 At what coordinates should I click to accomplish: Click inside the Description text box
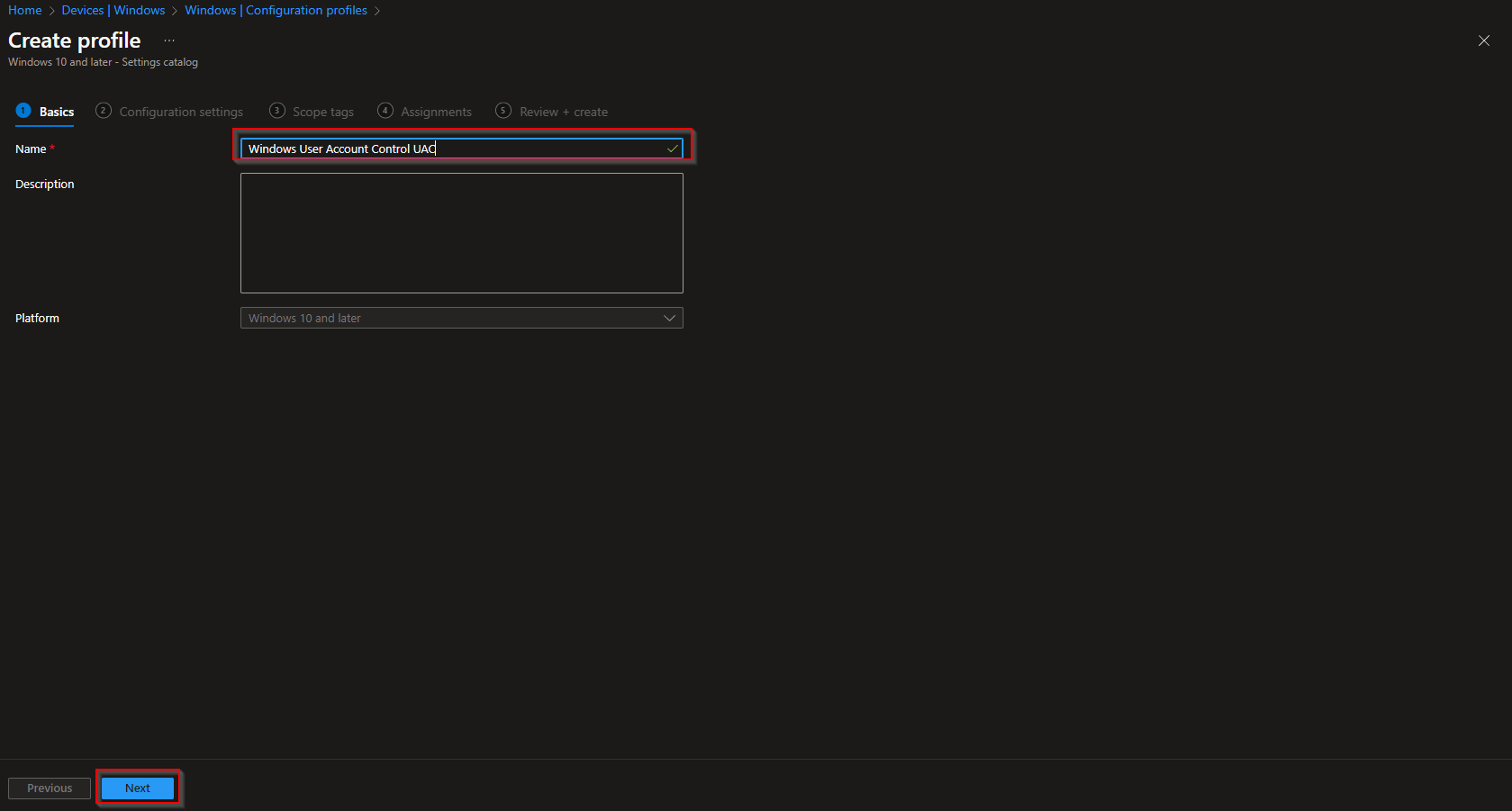(461, 232)
